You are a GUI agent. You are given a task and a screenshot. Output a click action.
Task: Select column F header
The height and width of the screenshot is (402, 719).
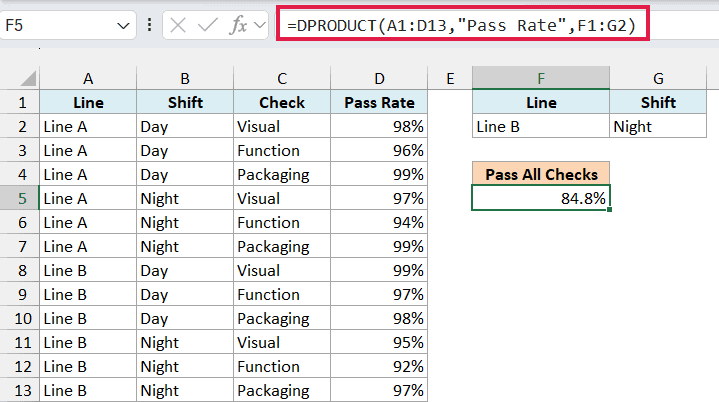click(x=541, y=78)
